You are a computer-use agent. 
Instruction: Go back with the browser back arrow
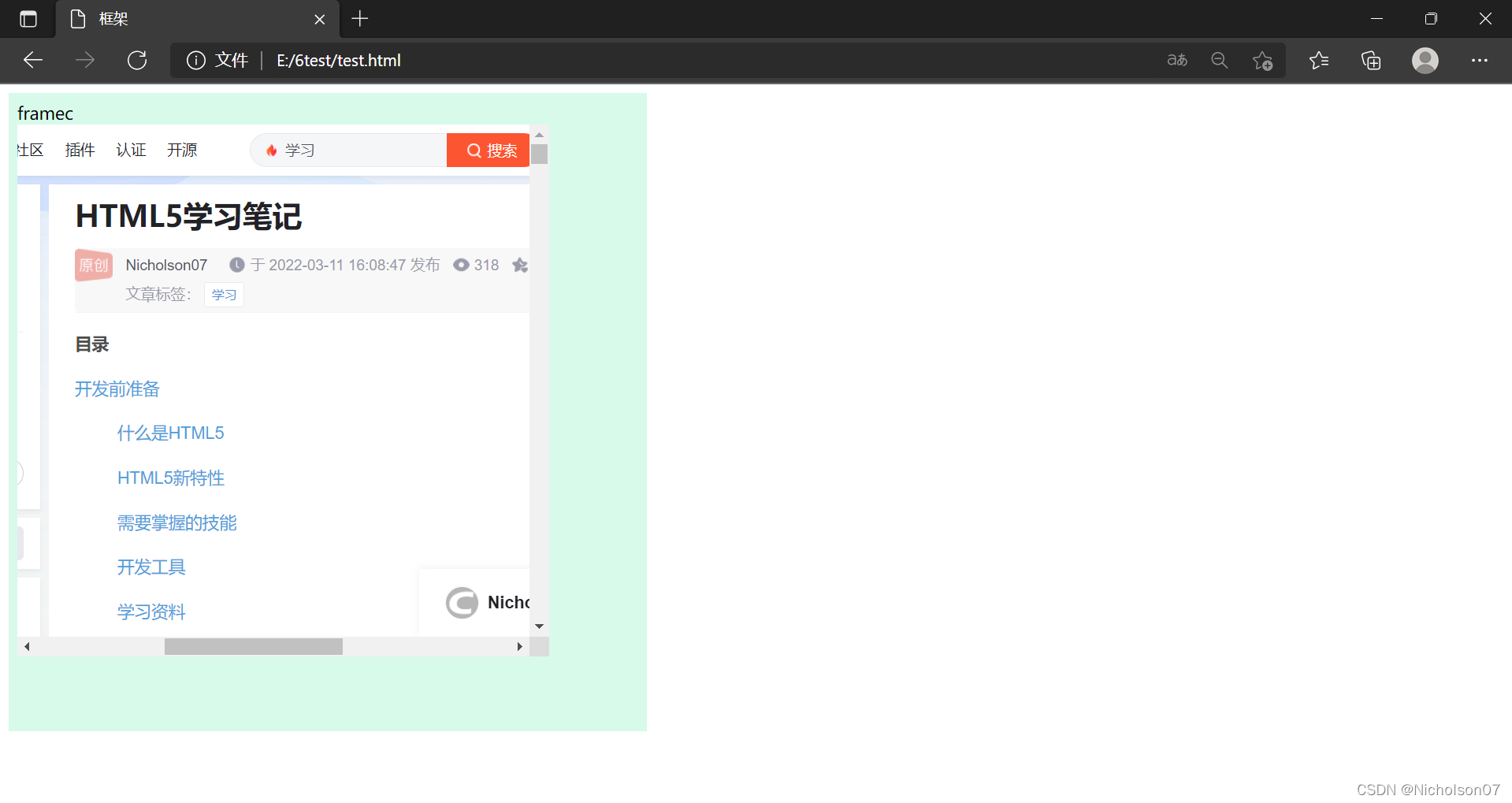[x=33, y=60]
